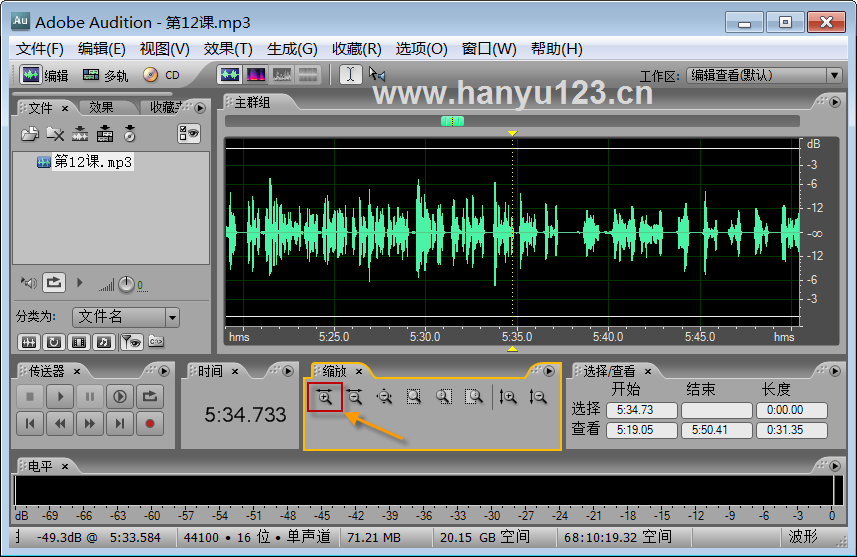Image resolution: width=857 pixels, height=557 pixels.
Task: Toggle show loop files filter button
Action: coord(54,342)
